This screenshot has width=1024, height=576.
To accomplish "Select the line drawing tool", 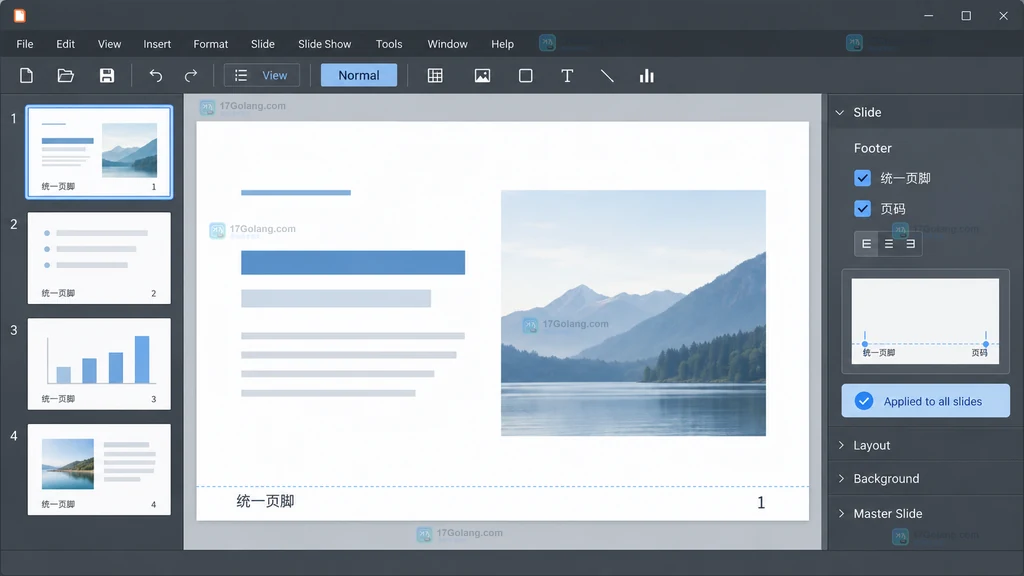I will (607, 76).
